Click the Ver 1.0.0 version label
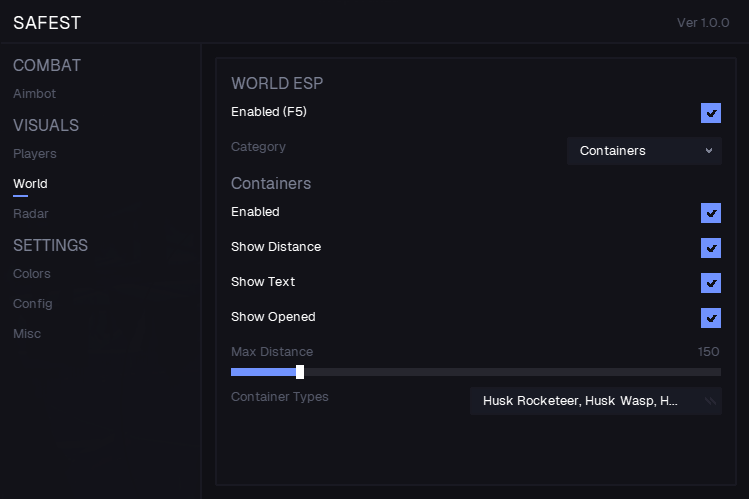Viewport: 749px width, 499px height. coord(703,23)
